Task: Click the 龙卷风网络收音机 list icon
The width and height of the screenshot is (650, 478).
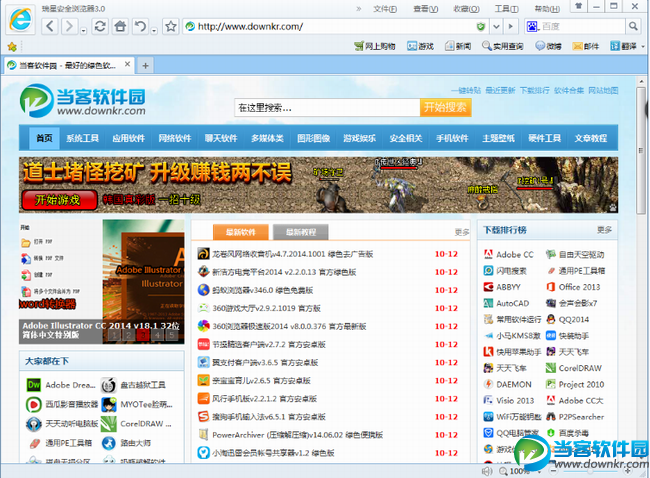Action: click(x=203, y=254)
